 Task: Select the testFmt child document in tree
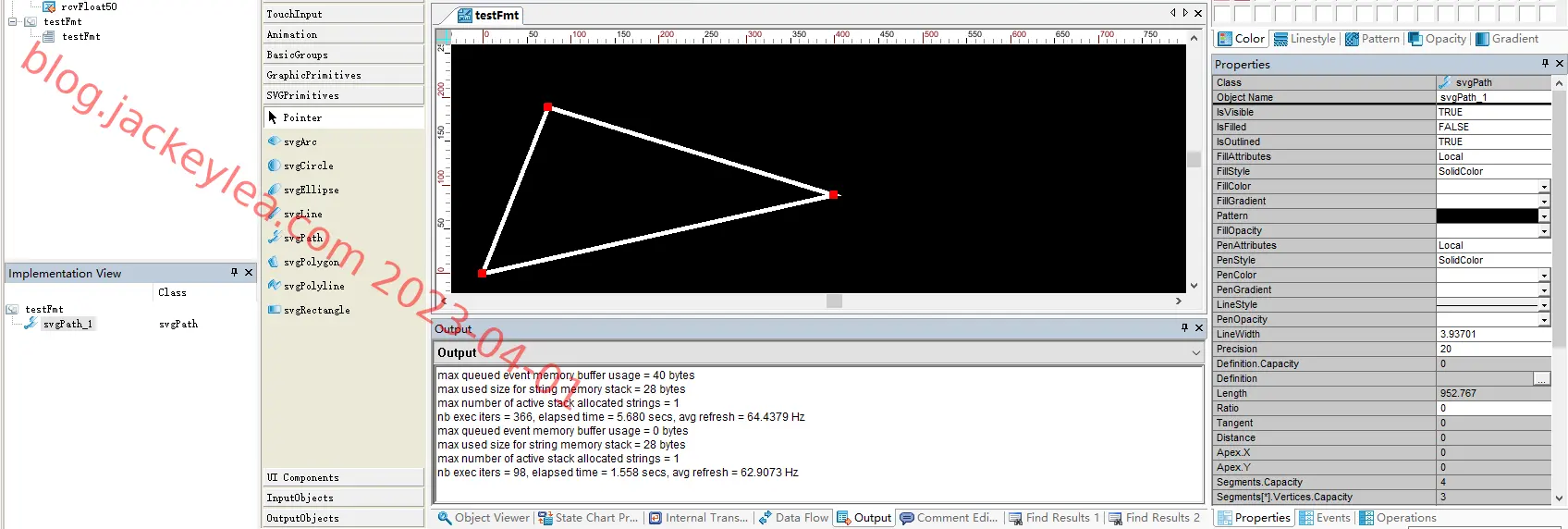(x=81, y=36)
